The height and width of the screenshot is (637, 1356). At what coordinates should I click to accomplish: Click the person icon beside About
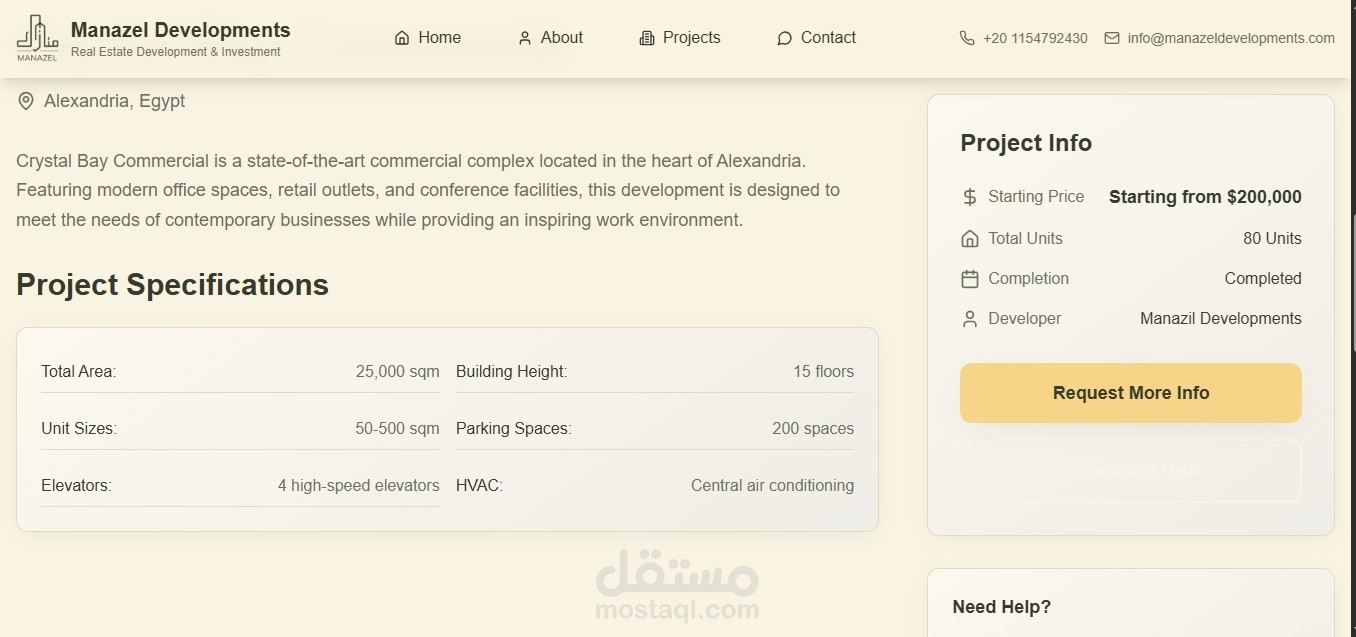[525, 38]
